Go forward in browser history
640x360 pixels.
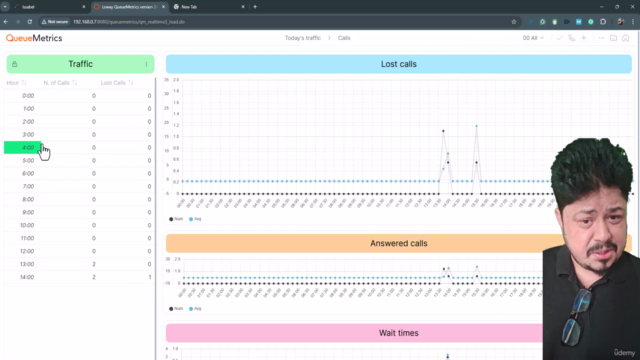(18, 22)
